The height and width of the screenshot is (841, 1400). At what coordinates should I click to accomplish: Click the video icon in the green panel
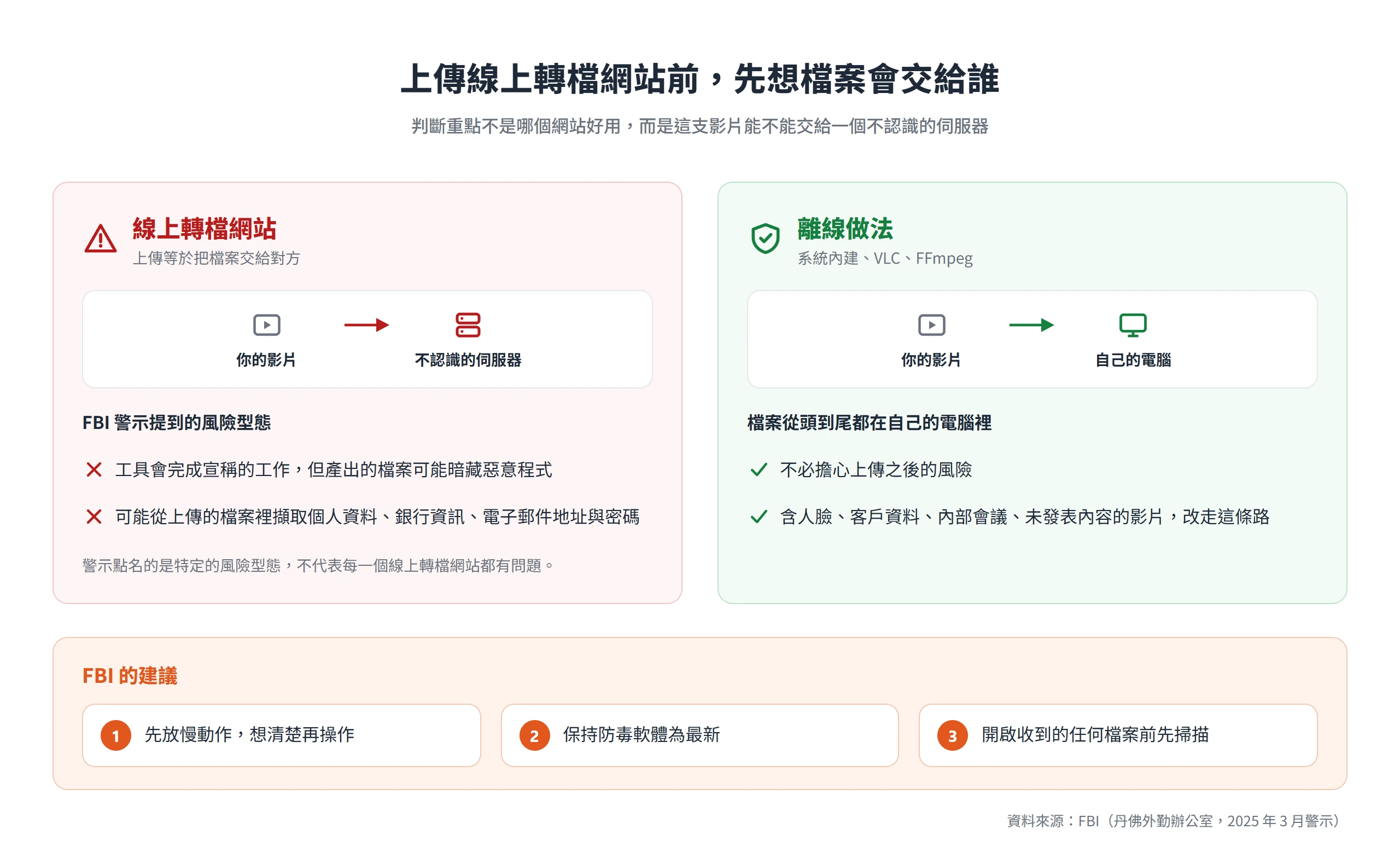931,324
